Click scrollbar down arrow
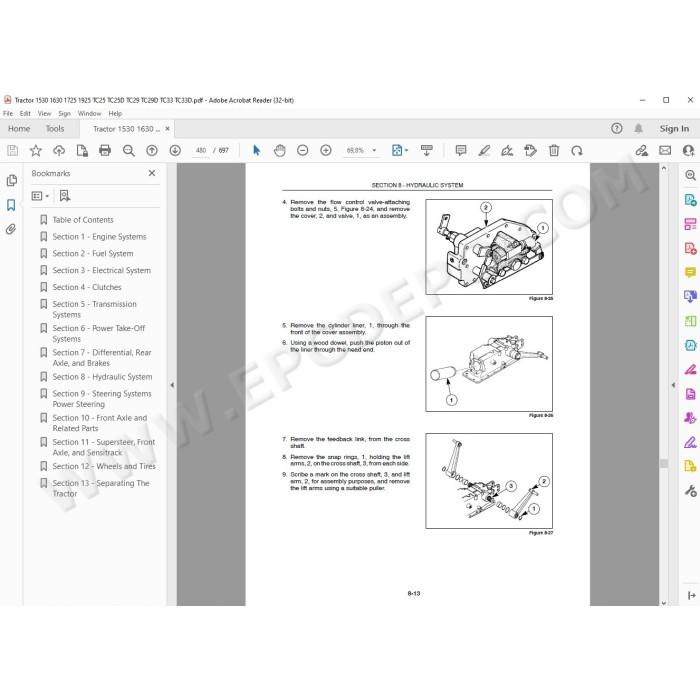 (664, 602)
